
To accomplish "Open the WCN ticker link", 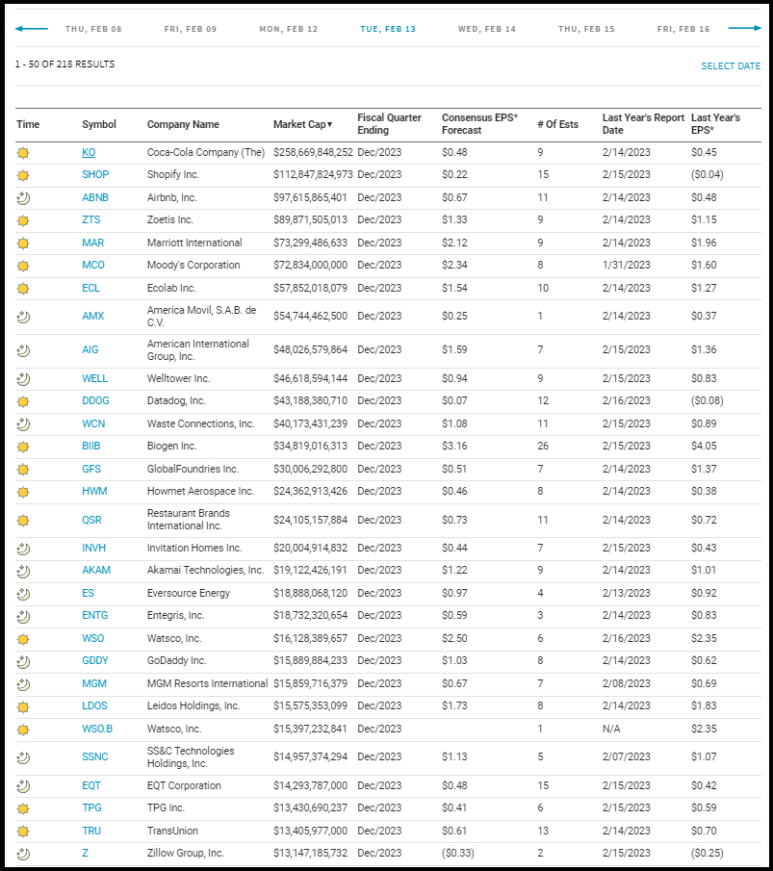I will tap(93, 423).
